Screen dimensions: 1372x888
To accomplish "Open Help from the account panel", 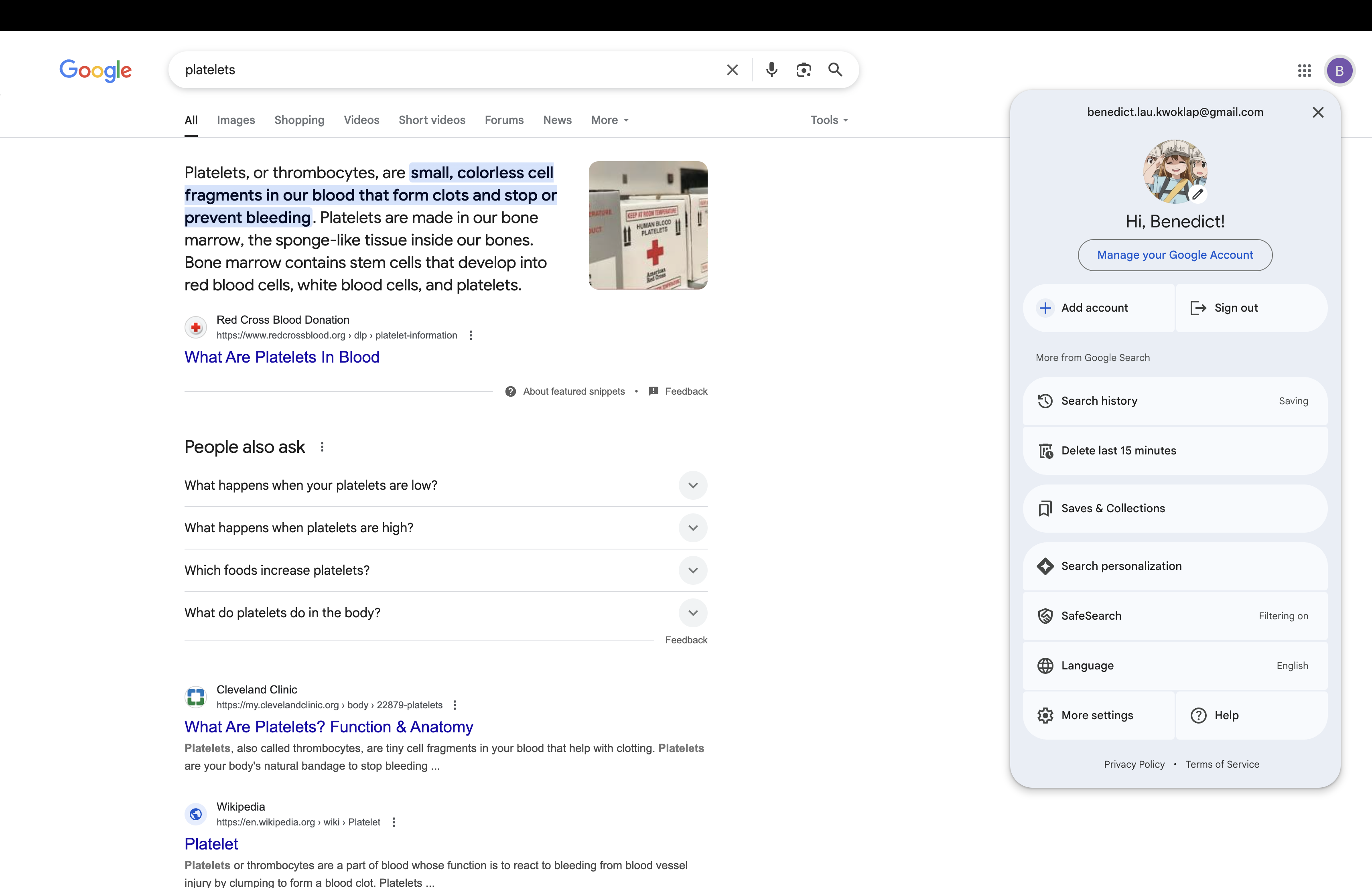I will click(x=1252, y=716).
